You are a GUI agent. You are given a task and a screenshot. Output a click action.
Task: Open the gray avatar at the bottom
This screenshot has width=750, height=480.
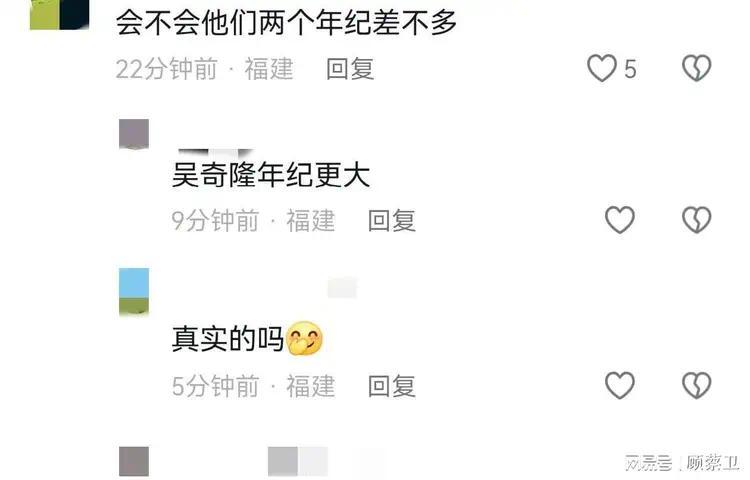tap(134, 461)
